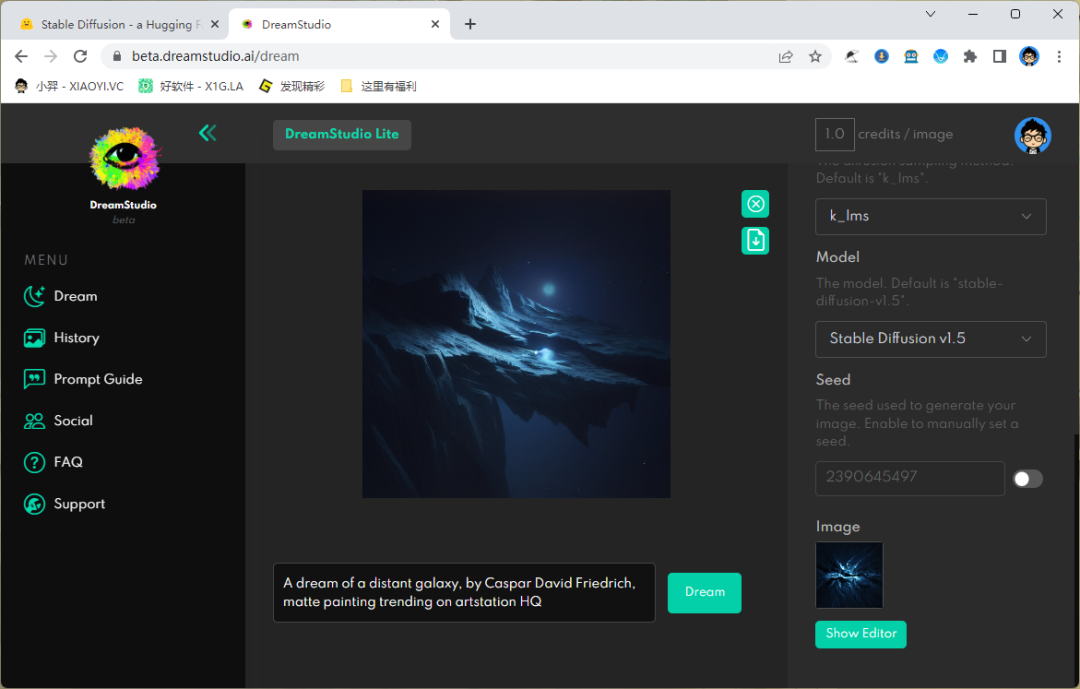Close the Stable Diffusion Hugging Face tab
Screen dimensions: 1080x689
(x=215, y=24)
